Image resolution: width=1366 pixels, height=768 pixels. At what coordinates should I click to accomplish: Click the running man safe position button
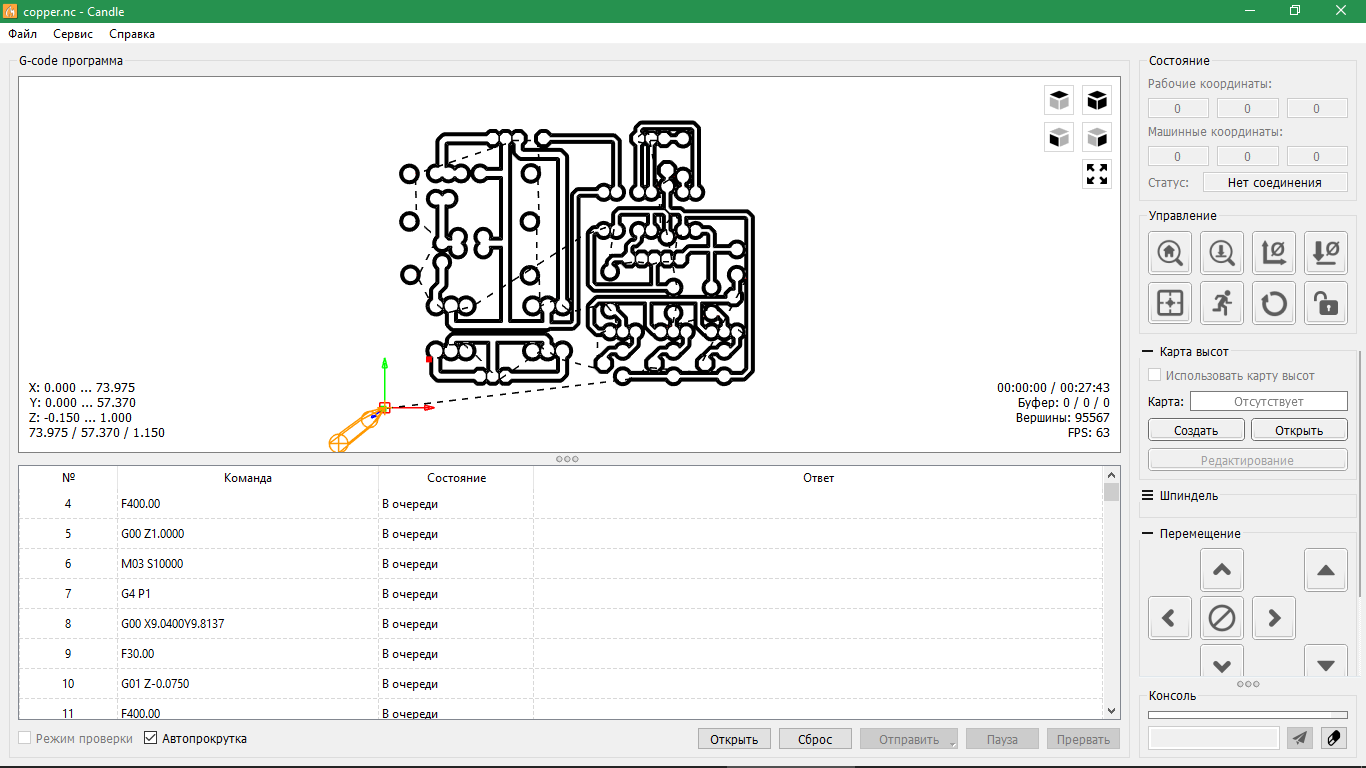[x=1222, y=302]
